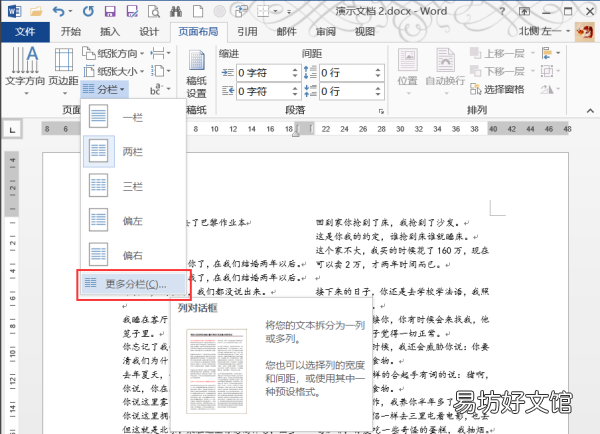Click spacing before stepper arrows
600x434 pixels.
[378, 73]
